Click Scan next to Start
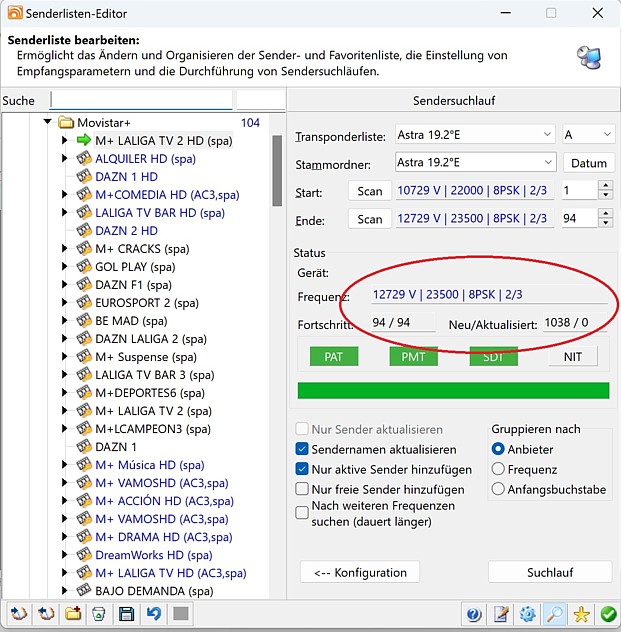621x632 pixels. tap(370, 191)
